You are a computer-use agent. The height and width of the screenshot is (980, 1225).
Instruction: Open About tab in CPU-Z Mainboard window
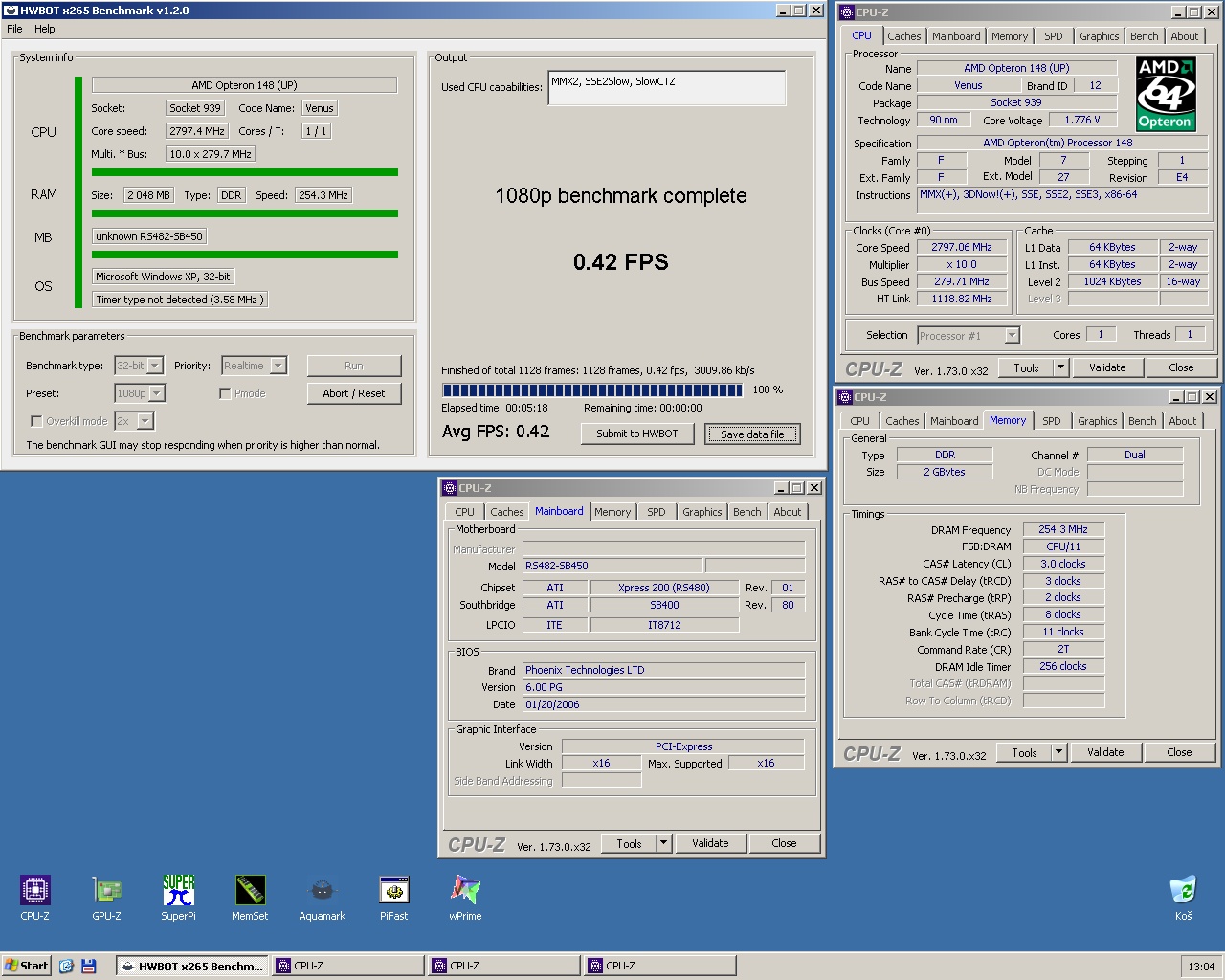pos(788,512)
